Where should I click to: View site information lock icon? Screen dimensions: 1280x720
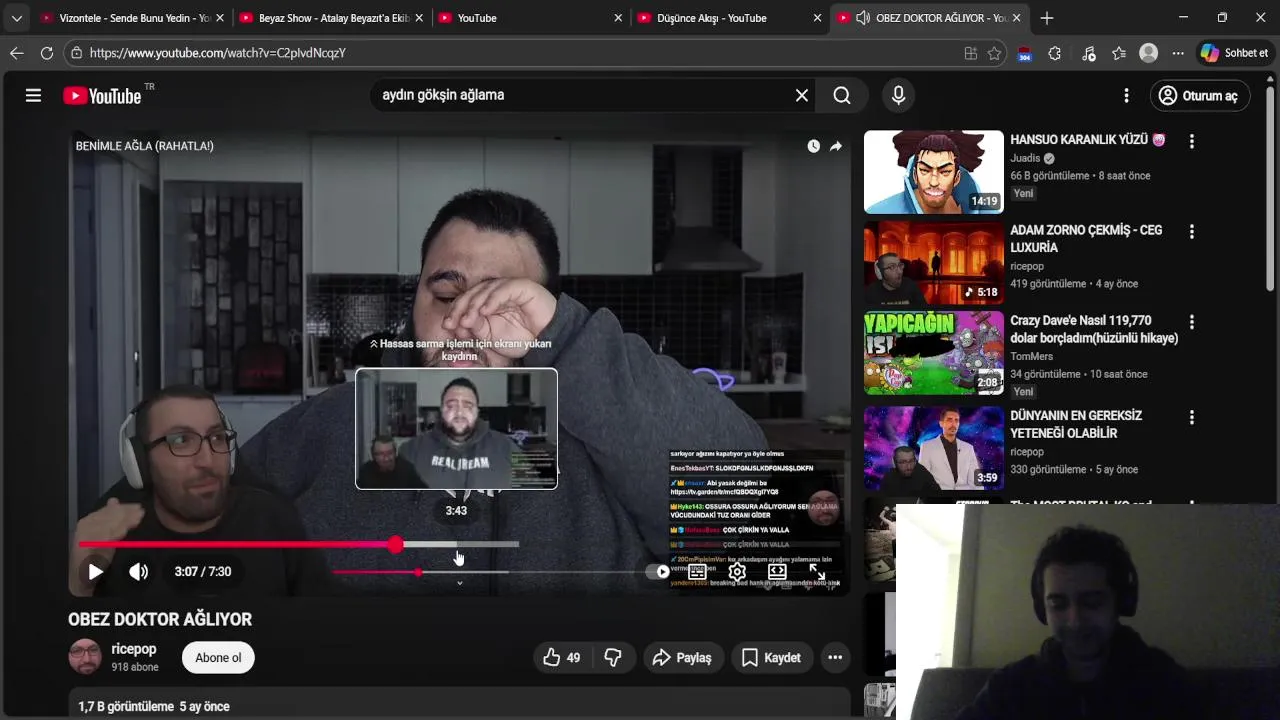coord(76,53)
